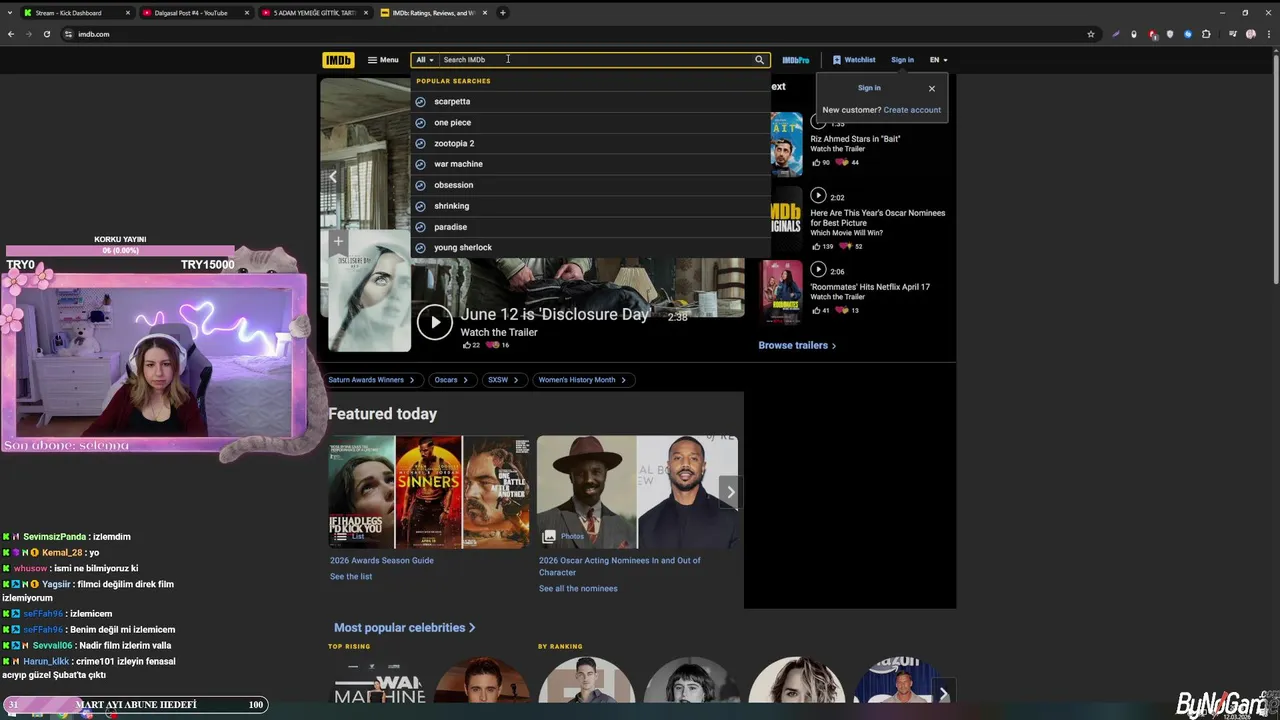
Task: Play the Roommates trailer
Action: point(818,270)
